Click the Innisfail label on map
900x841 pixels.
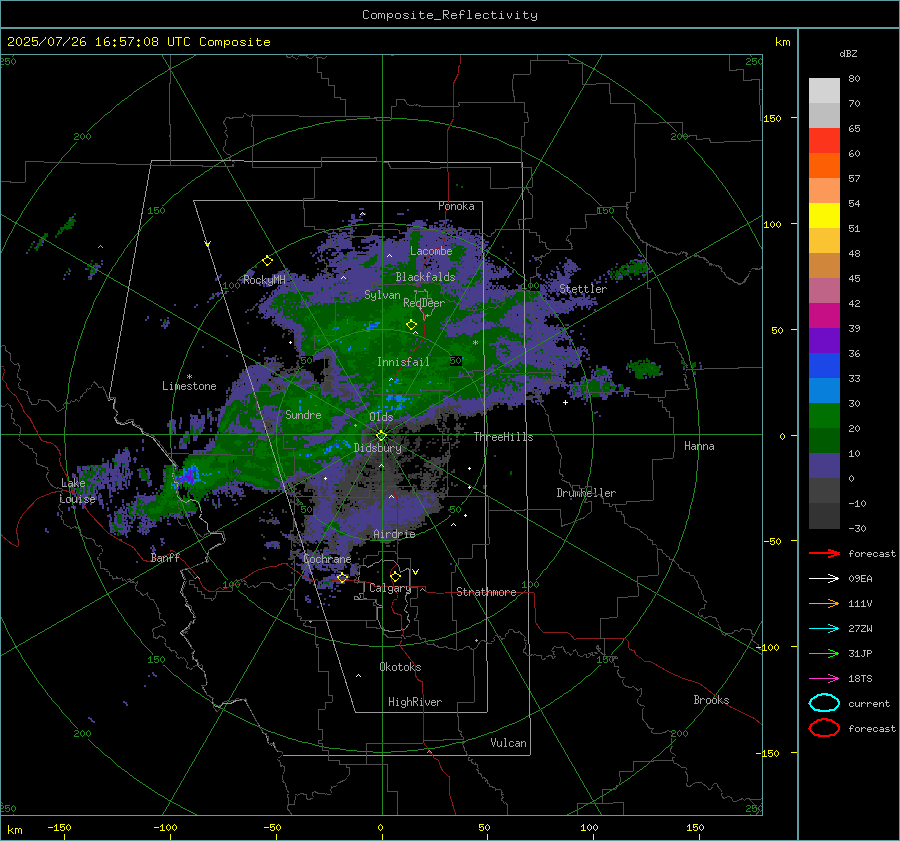pyautogui.click(x=403, y=362)
